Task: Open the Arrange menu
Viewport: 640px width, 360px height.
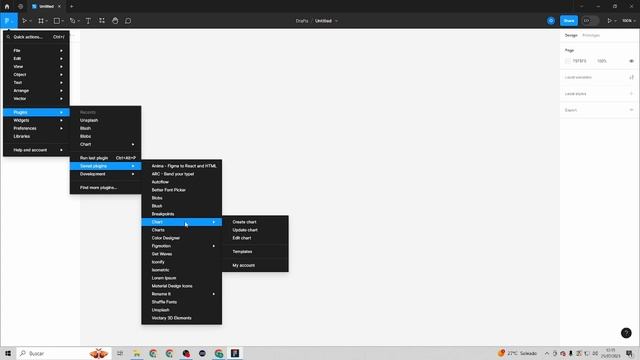Action: click(36, 91)
